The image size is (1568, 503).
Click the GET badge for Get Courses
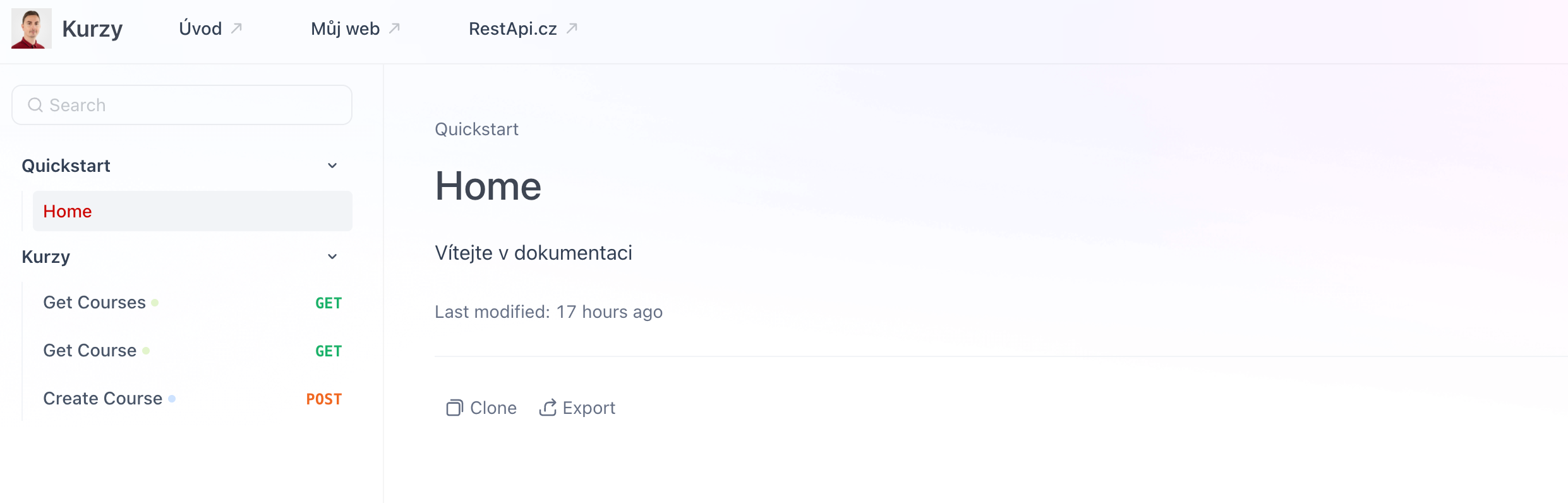coord(329,303)
